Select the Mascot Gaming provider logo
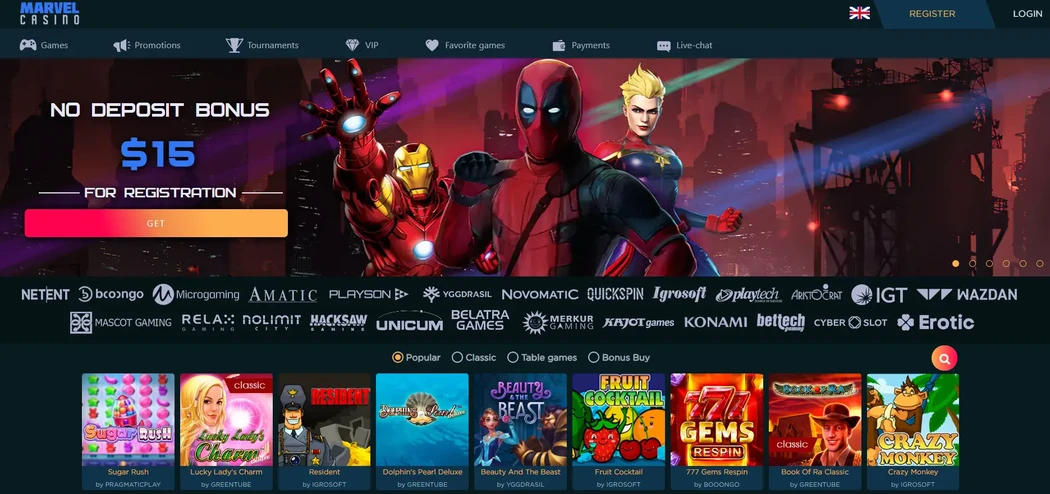 (x=121, y=323)
